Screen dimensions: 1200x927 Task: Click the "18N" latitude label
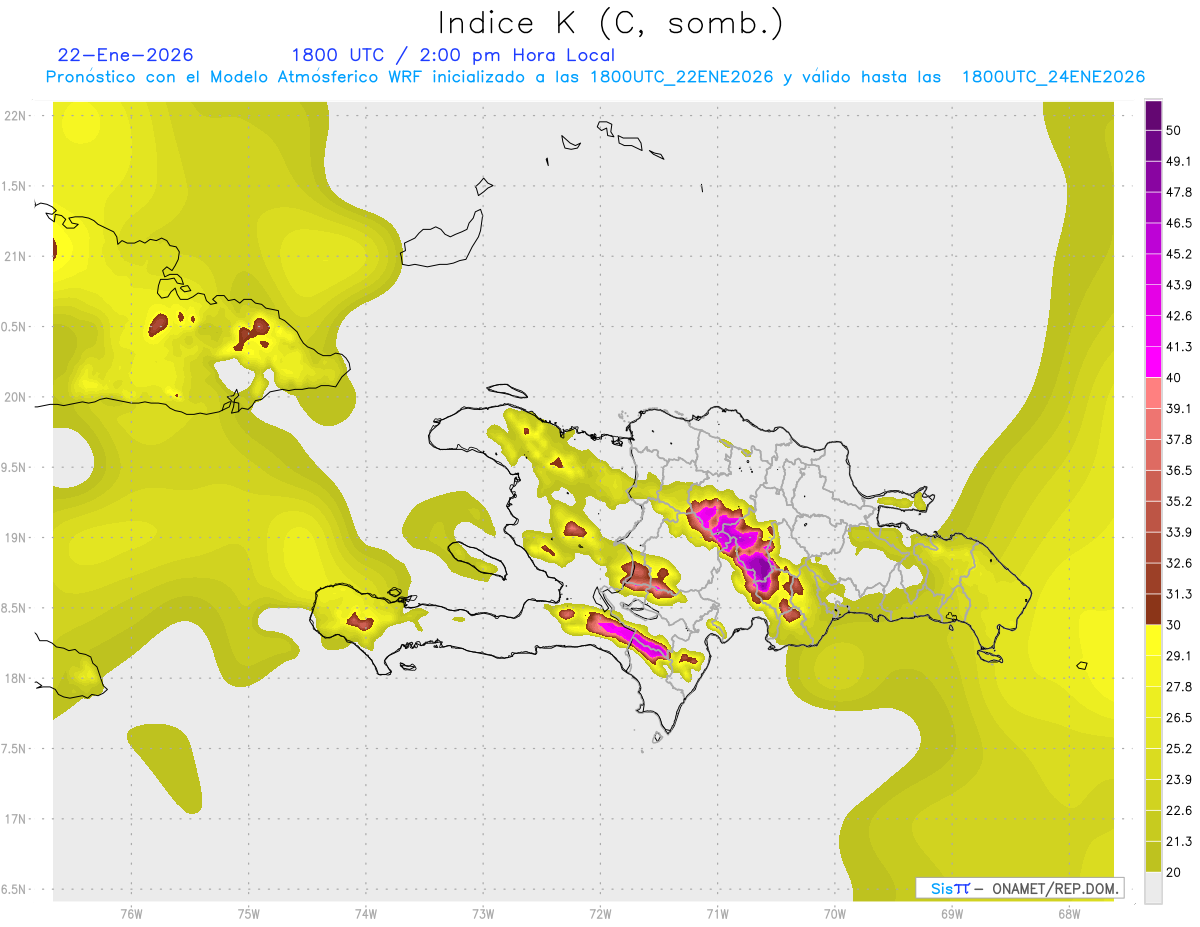(x=14, y=678)
